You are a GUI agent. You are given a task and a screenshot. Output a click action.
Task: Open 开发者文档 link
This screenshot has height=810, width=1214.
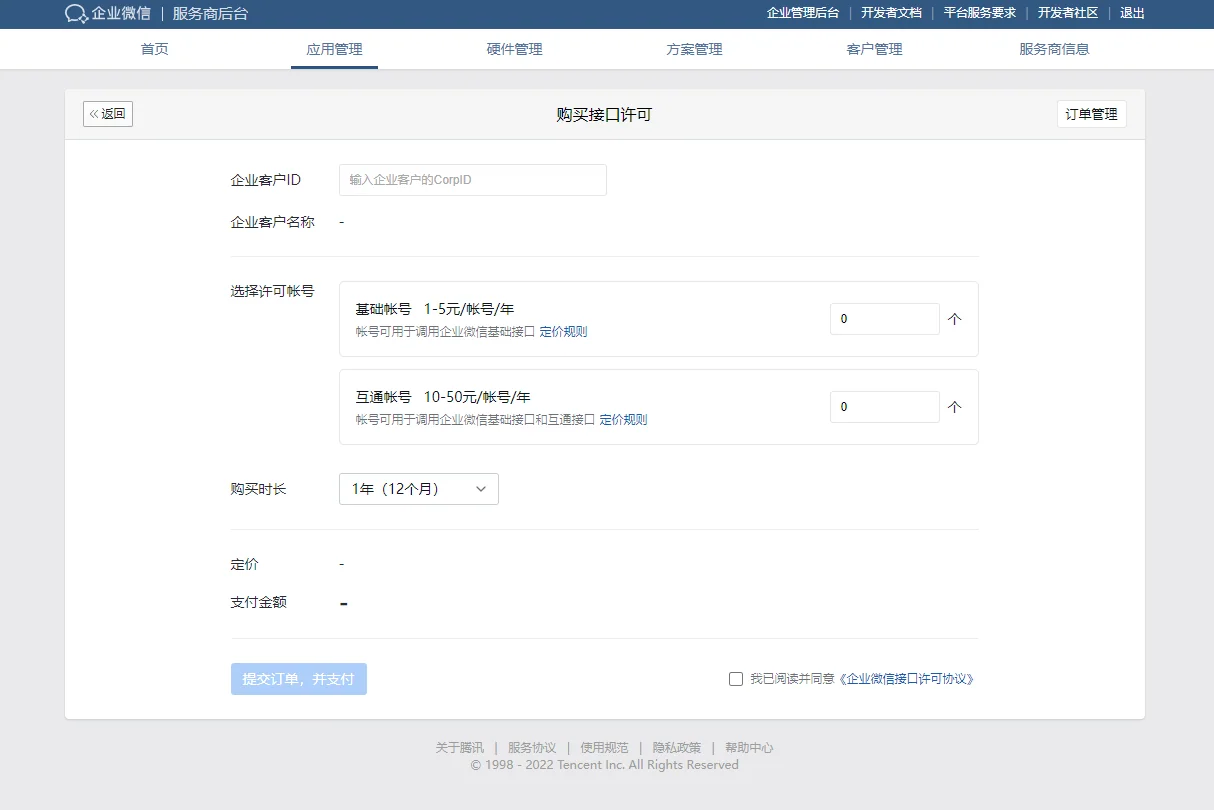891,13
